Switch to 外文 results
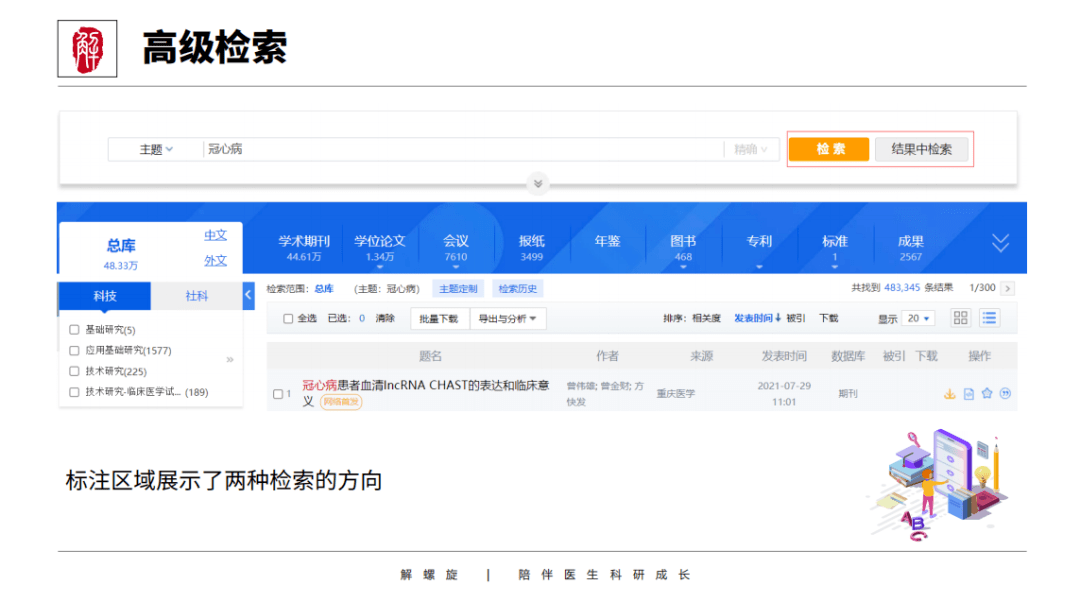This screenshot has width=1080, height=602. (215, 261)
